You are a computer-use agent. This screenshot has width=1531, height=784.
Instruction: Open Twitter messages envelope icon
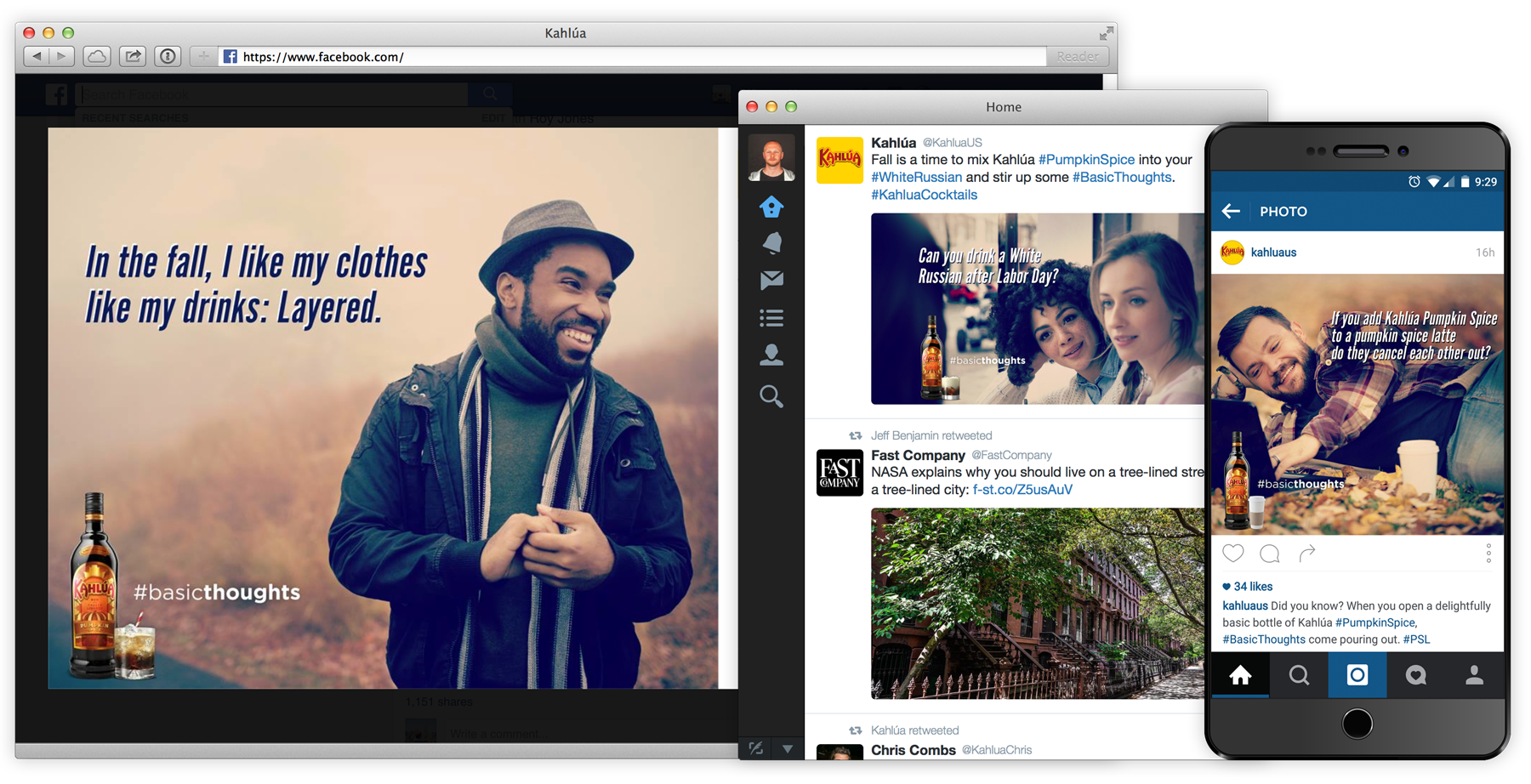771,280
